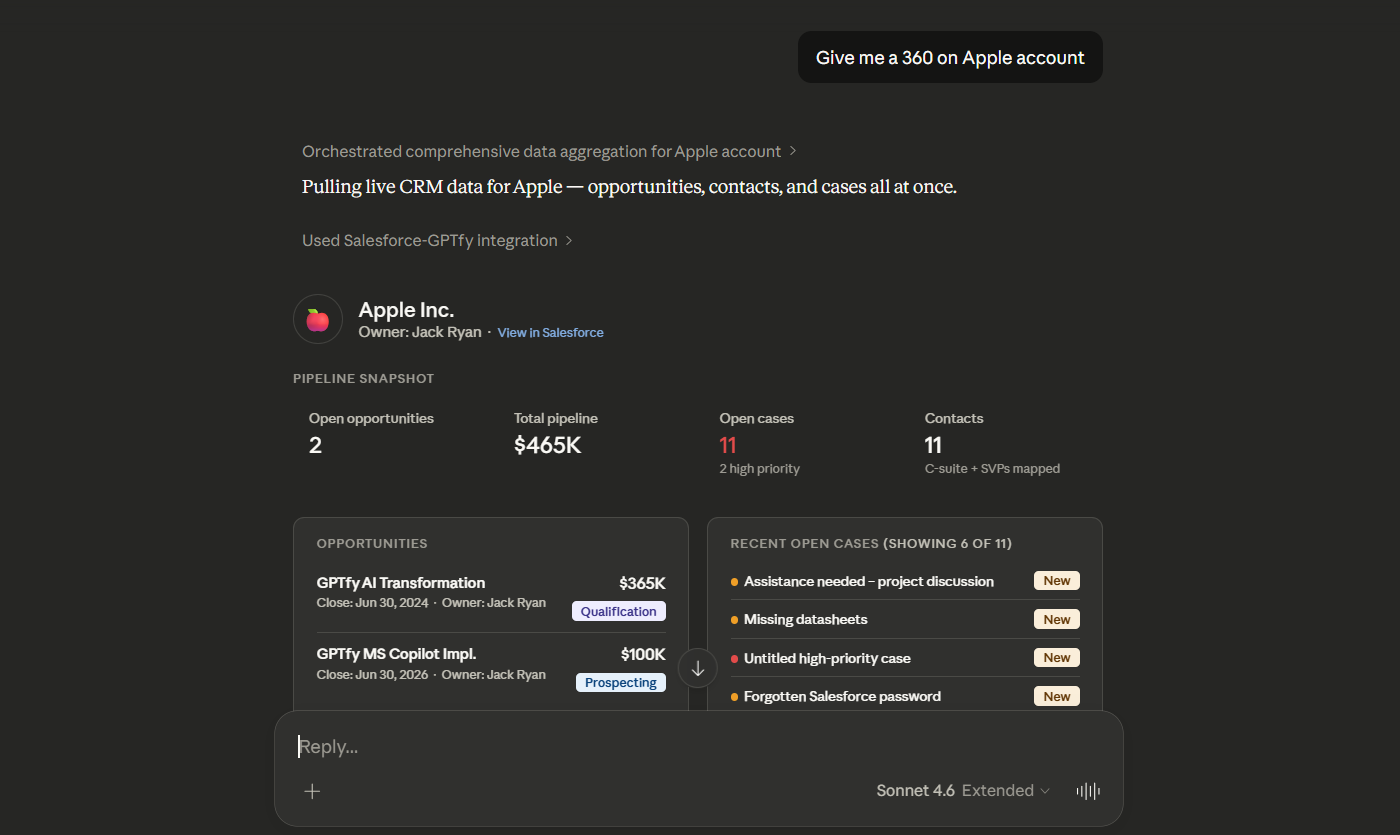Image resolution: width=1400 pixels, height=835 pixels.
Task: Open the GPTfy AI Transformation opportunity
Action: tap(400, 583)
